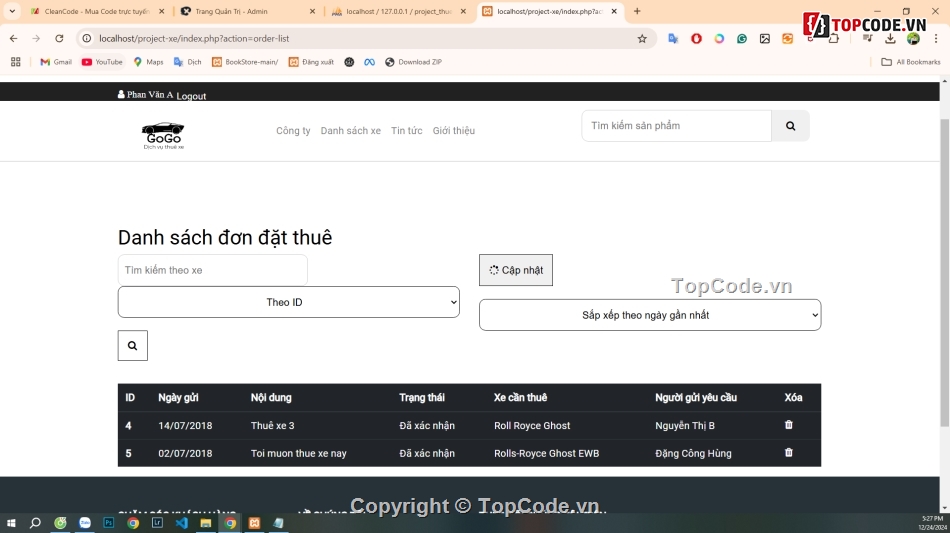Click 'Trạng thái' column header

coord(422,397)
